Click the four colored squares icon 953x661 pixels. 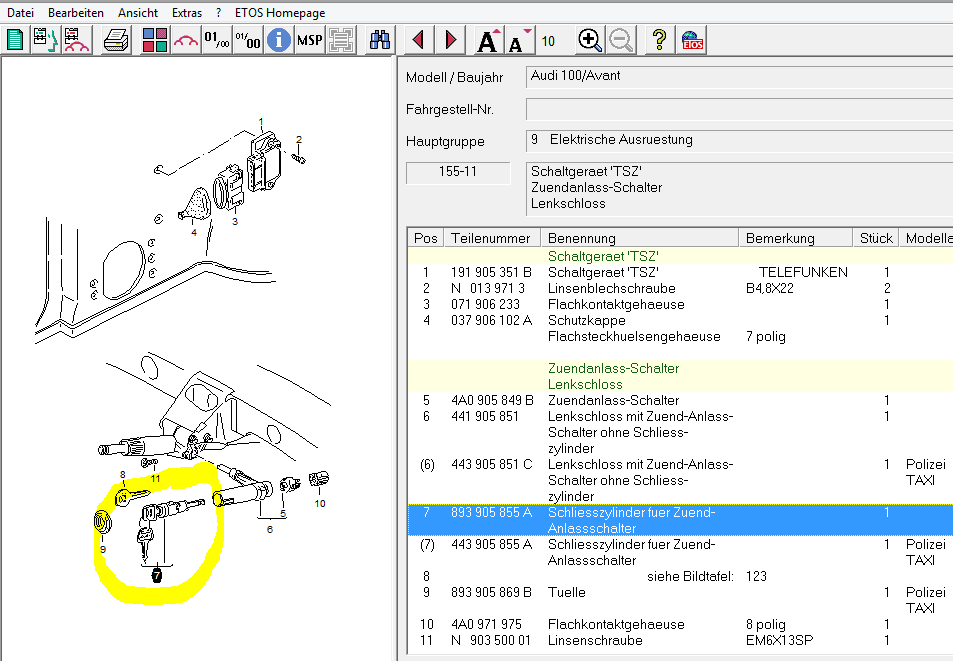(x=155, y=40)
